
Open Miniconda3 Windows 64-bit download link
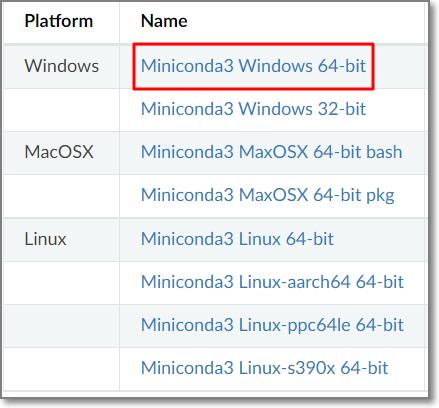pyautogui.click(x=253, y=66)
